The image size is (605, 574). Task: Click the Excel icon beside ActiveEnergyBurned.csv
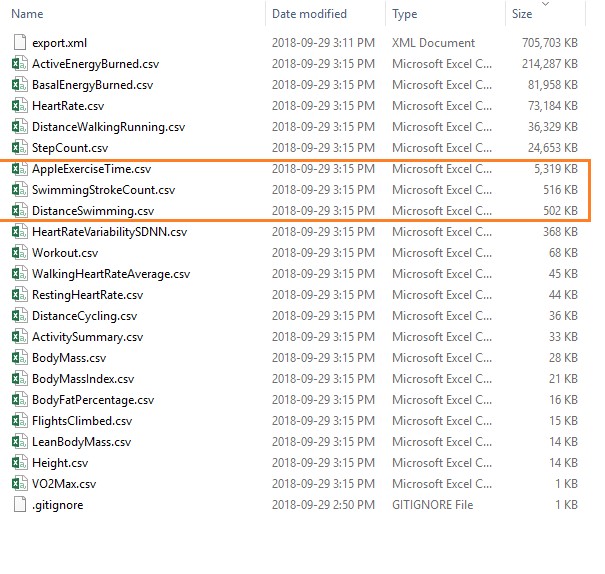(x=20, y=63)
